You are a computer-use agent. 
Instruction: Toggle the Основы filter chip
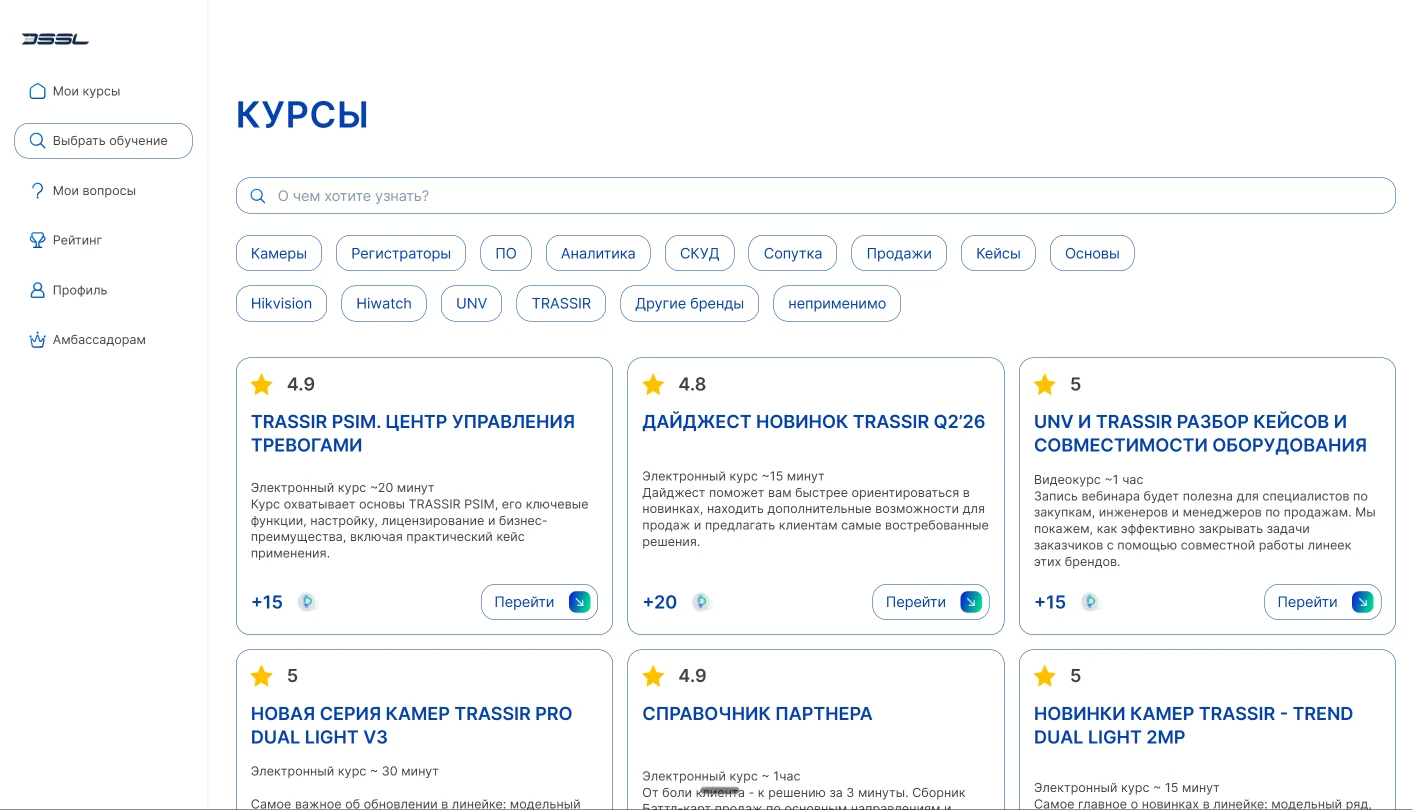[1092, 253]
